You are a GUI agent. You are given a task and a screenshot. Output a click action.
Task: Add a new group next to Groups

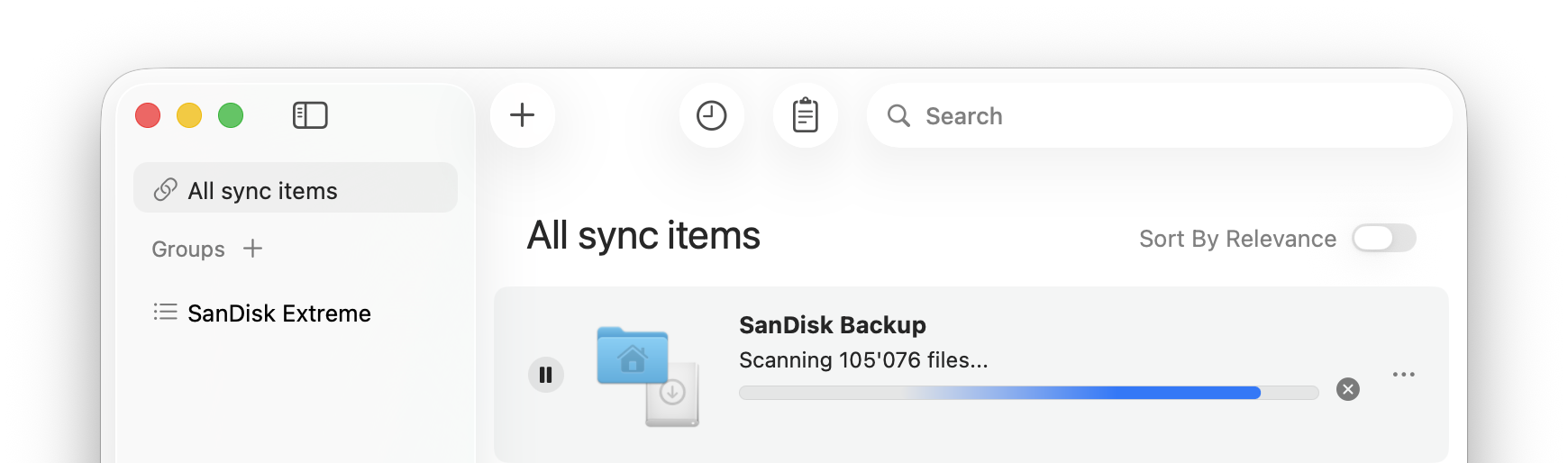[x=253, y=249]
